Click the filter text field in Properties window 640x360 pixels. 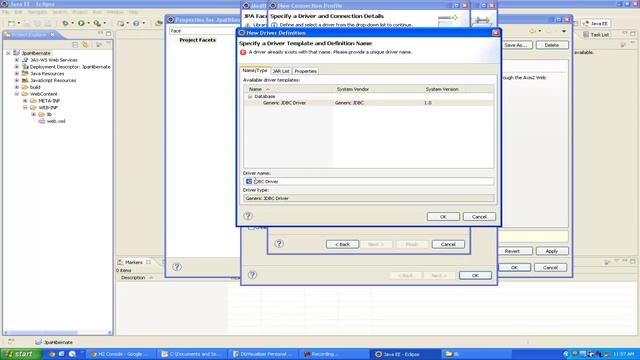pos(203,31)
